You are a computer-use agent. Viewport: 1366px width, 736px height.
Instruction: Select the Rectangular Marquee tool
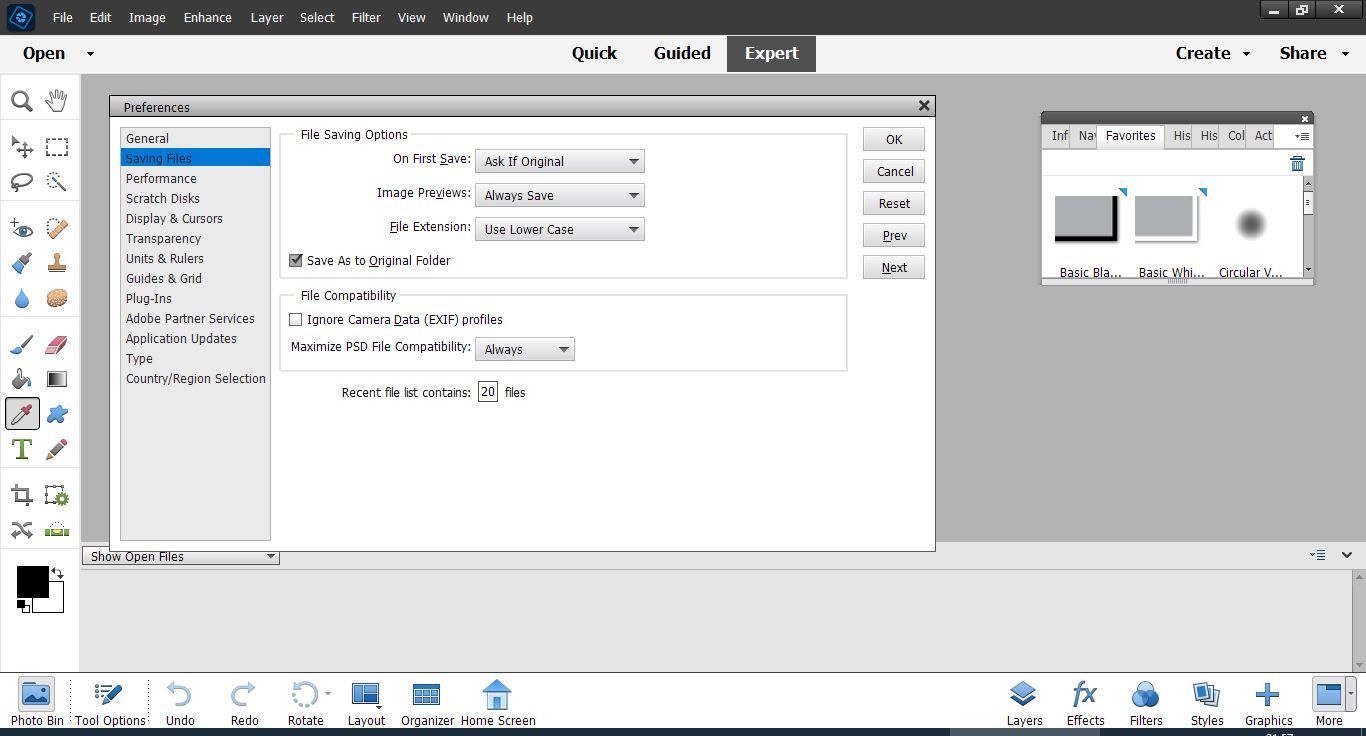pos(57,148)
